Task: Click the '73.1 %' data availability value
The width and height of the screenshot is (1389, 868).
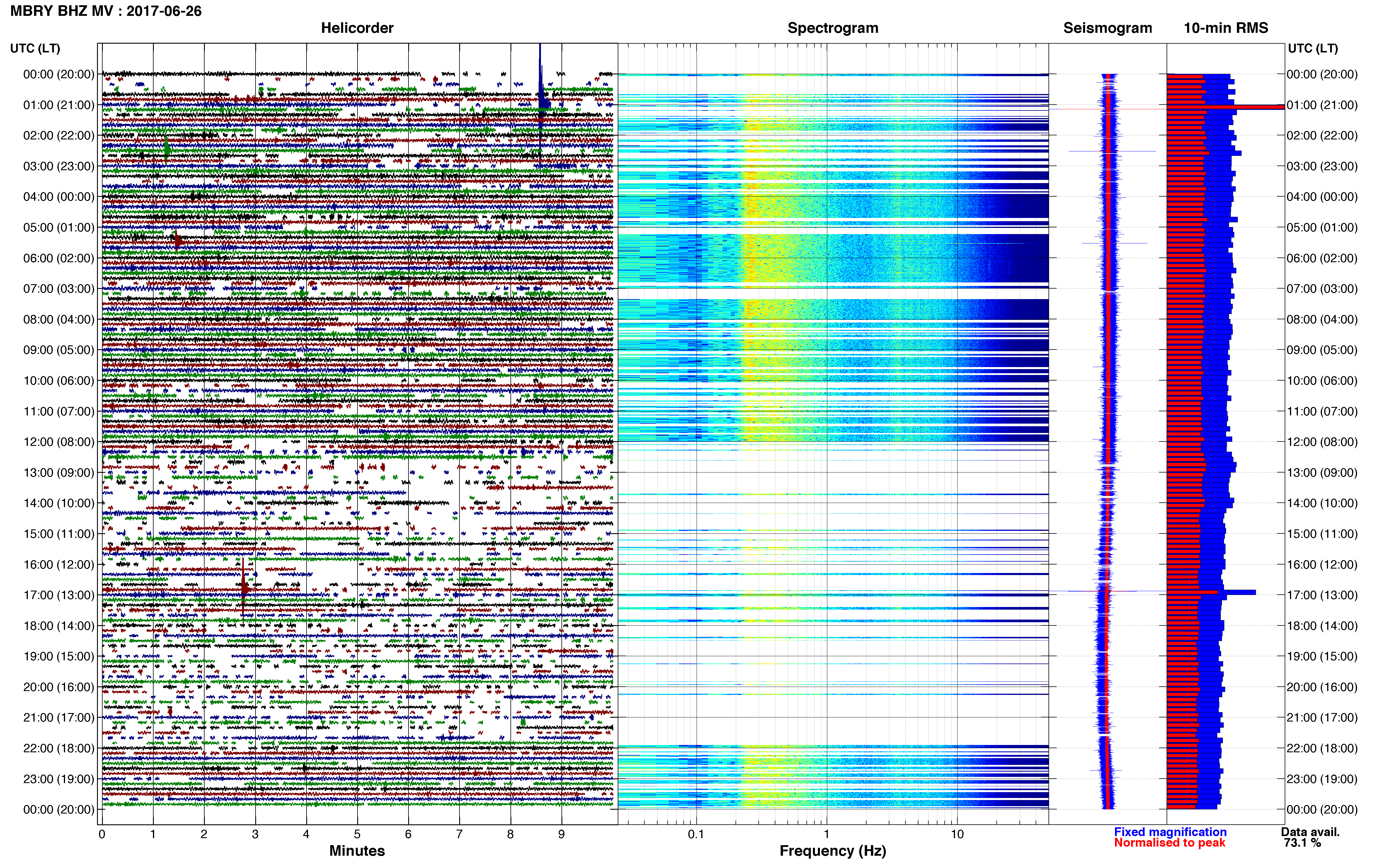Action: pos(1302,843)
